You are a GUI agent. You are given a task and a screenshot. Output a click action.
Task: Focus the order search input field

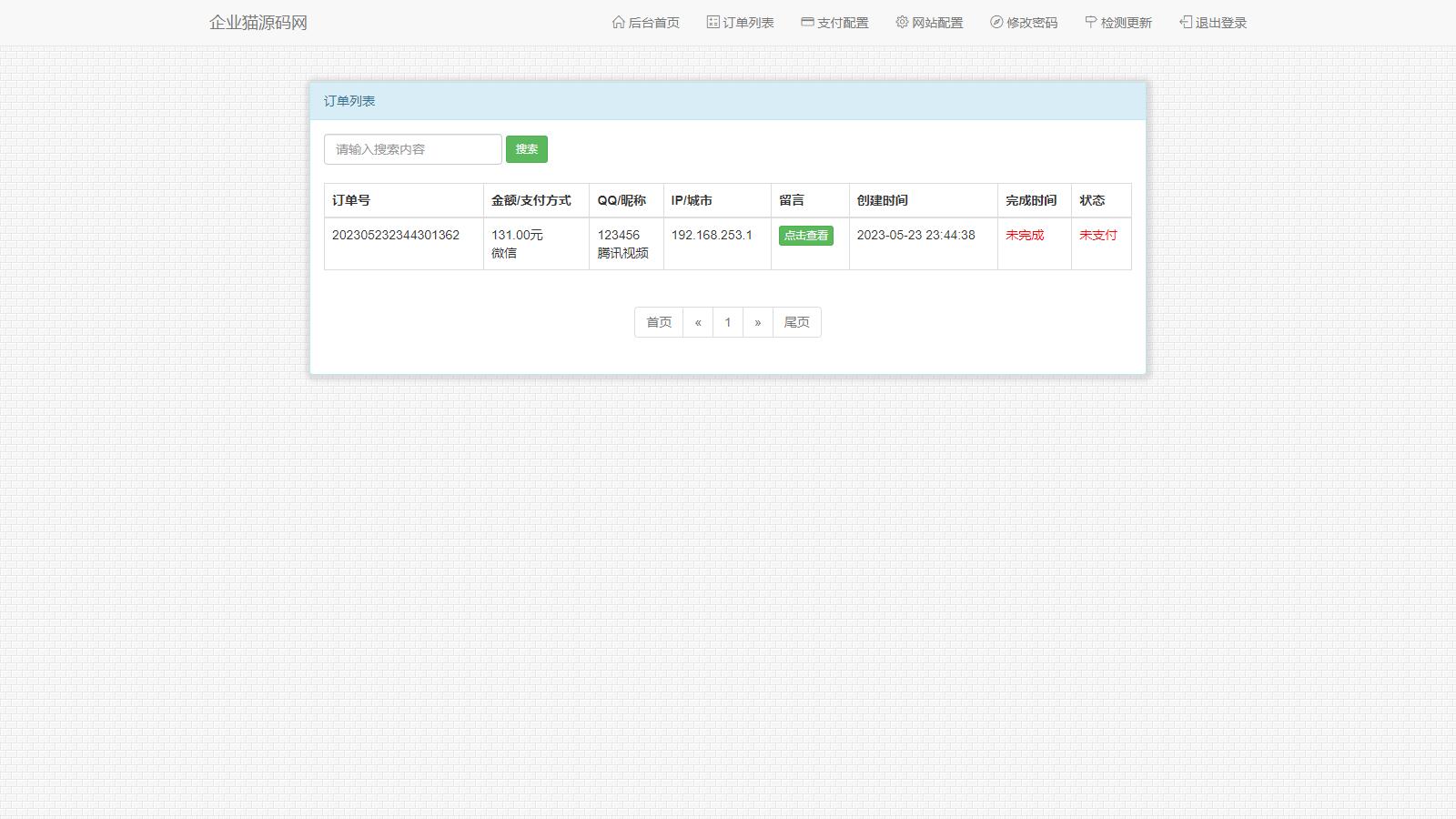point(412,149)
